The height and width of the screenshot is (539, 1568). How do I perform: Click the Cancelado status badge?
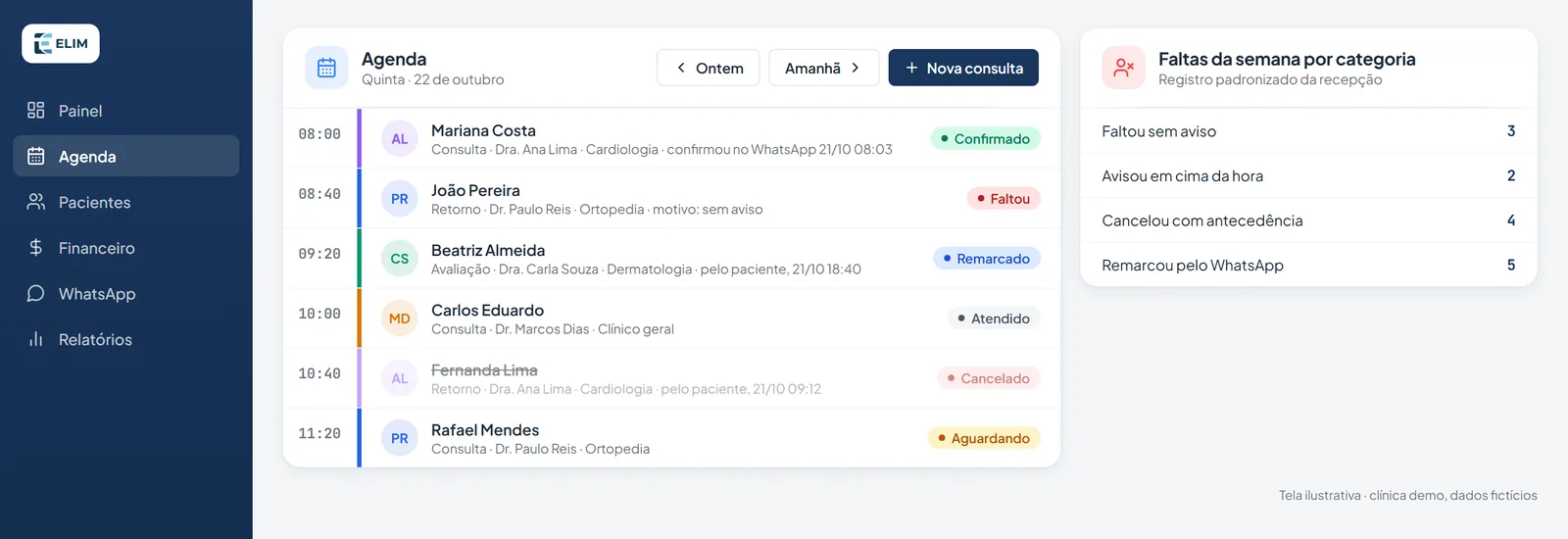989,378
